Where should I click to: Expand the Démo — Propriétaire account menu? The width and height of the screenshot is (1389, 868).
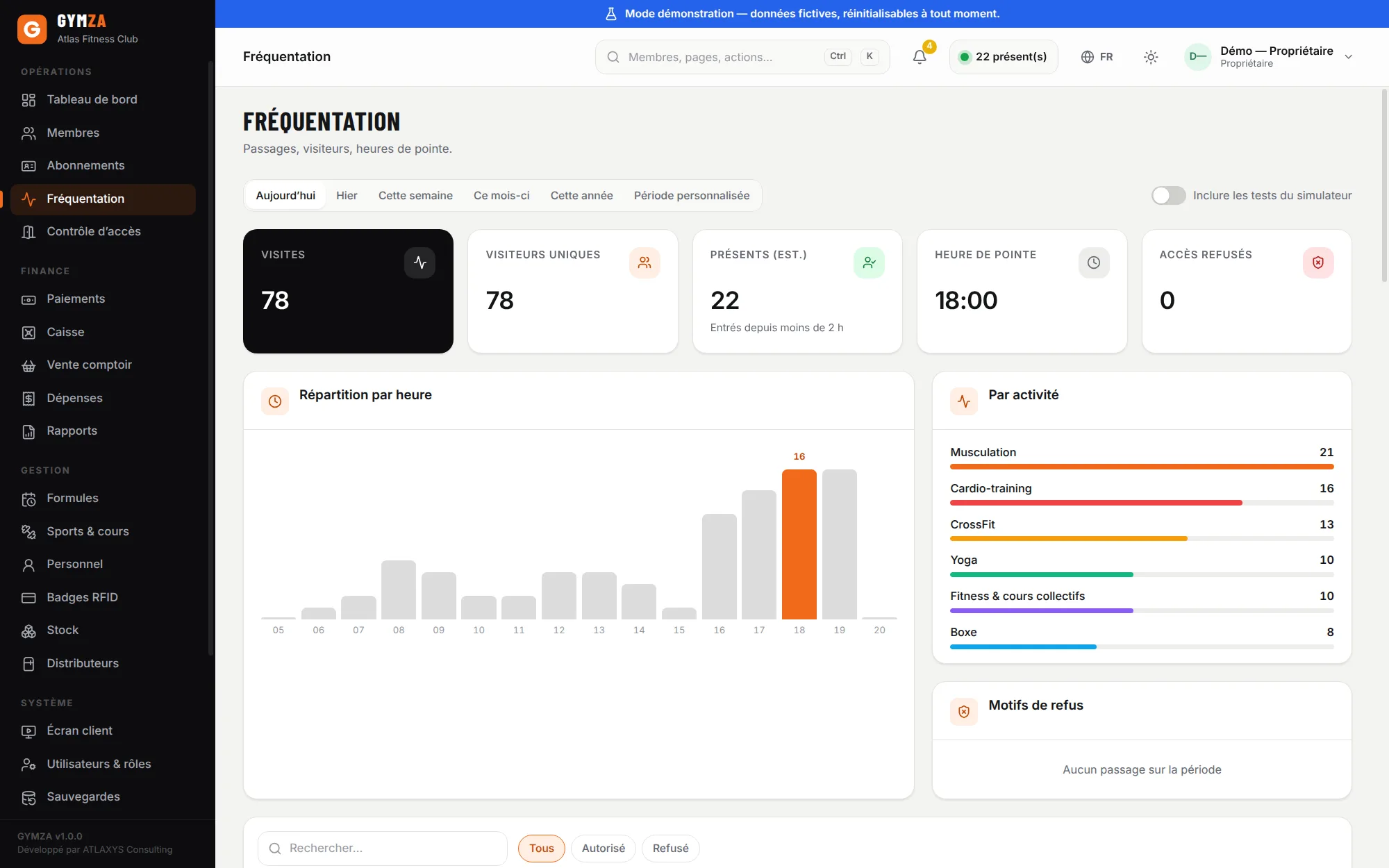pos(1270,57)
